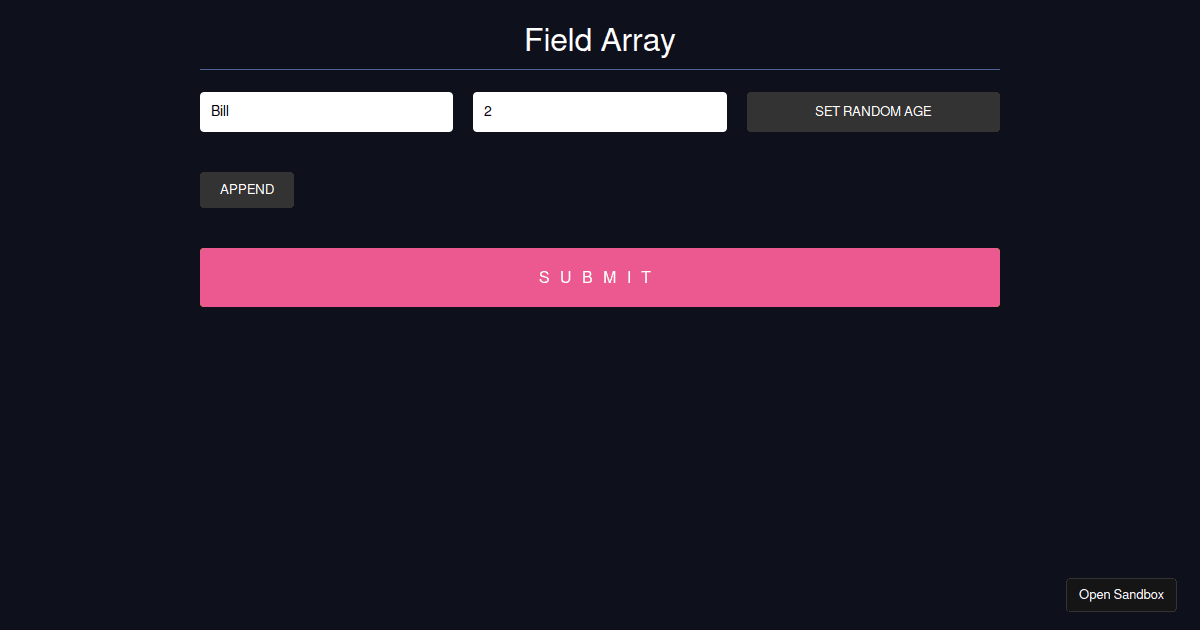Click the middle input of the form row
Screen dimensions: 1200x630
(x=599, y=111)
